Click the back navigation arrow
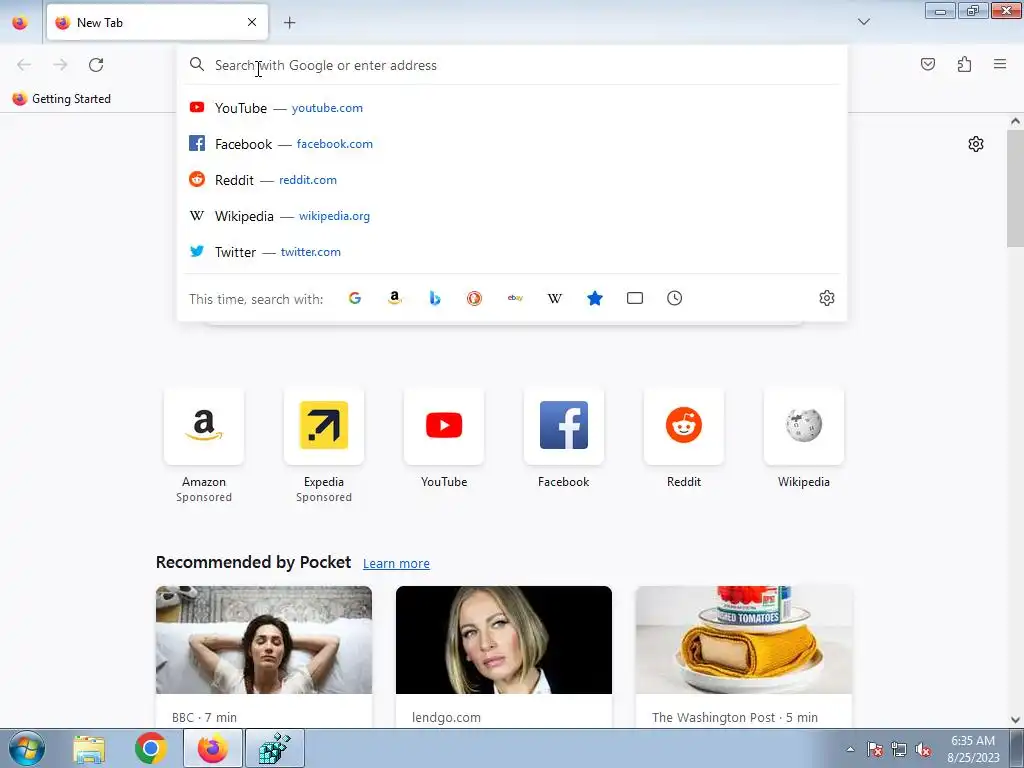This screenshot has height=768, width=1024. [x=24, y=65]
